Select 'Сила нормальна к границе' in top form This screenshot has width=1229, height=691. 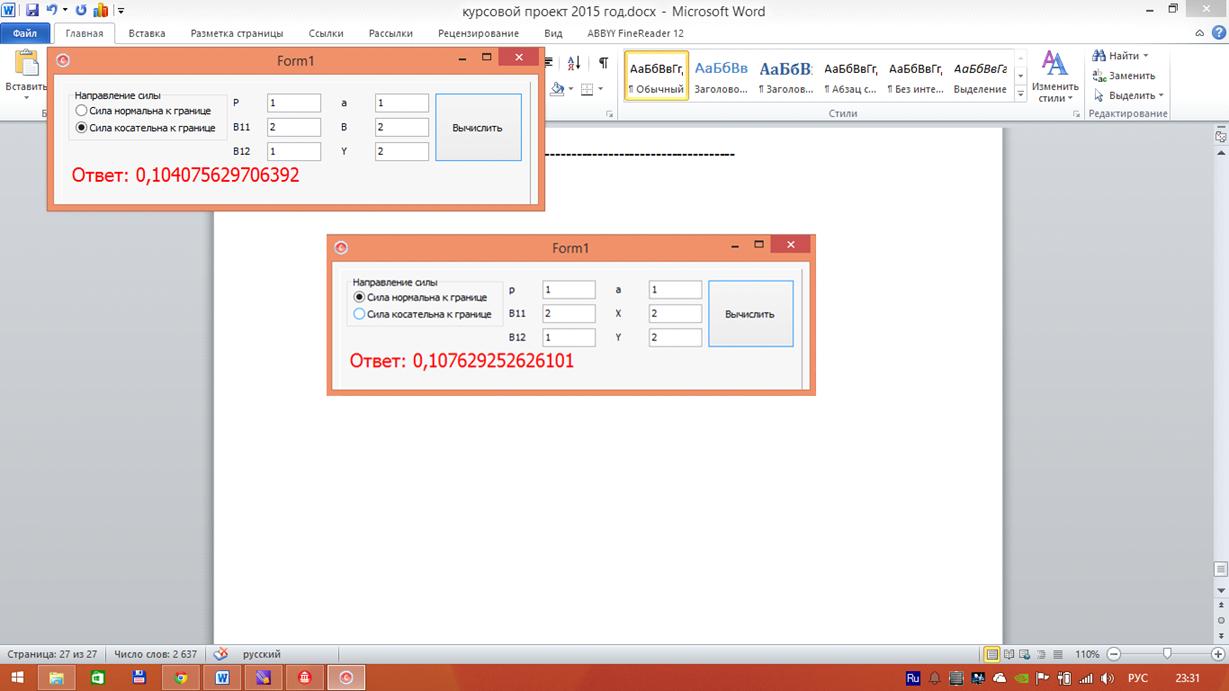[82, 111]
